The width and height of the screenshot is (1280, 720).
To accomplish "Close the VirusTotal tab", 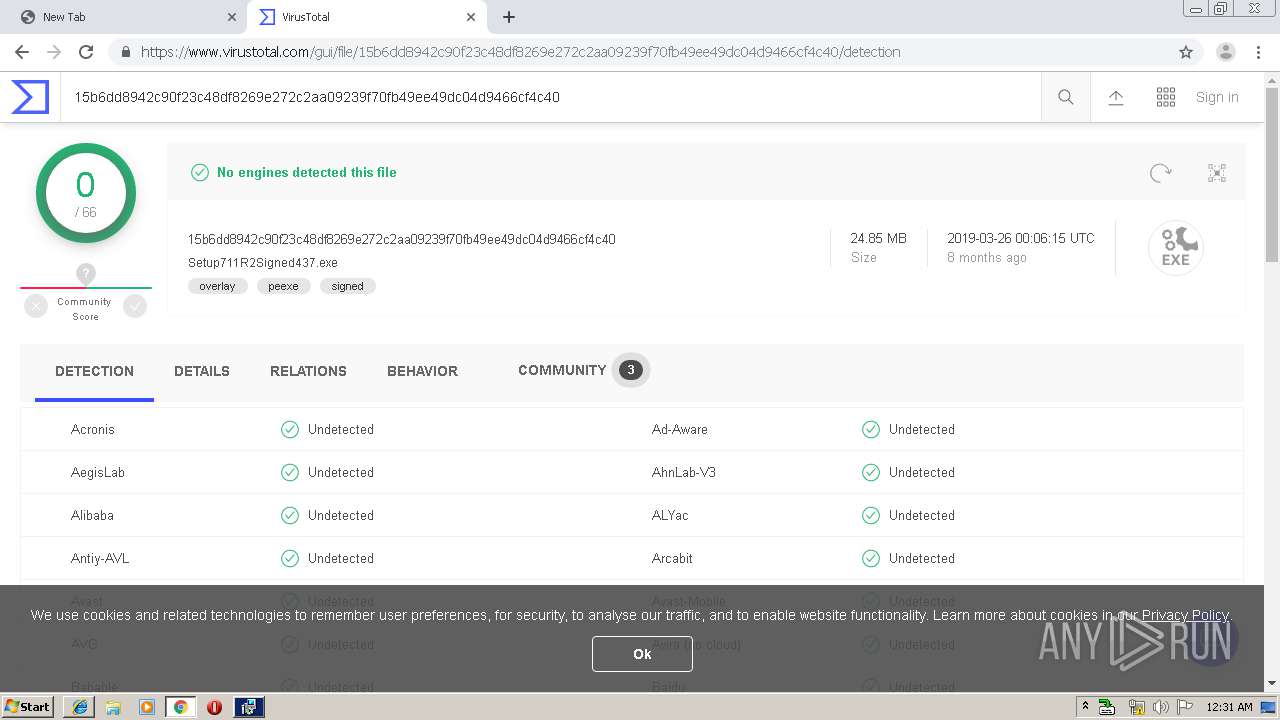I will 471,17.
